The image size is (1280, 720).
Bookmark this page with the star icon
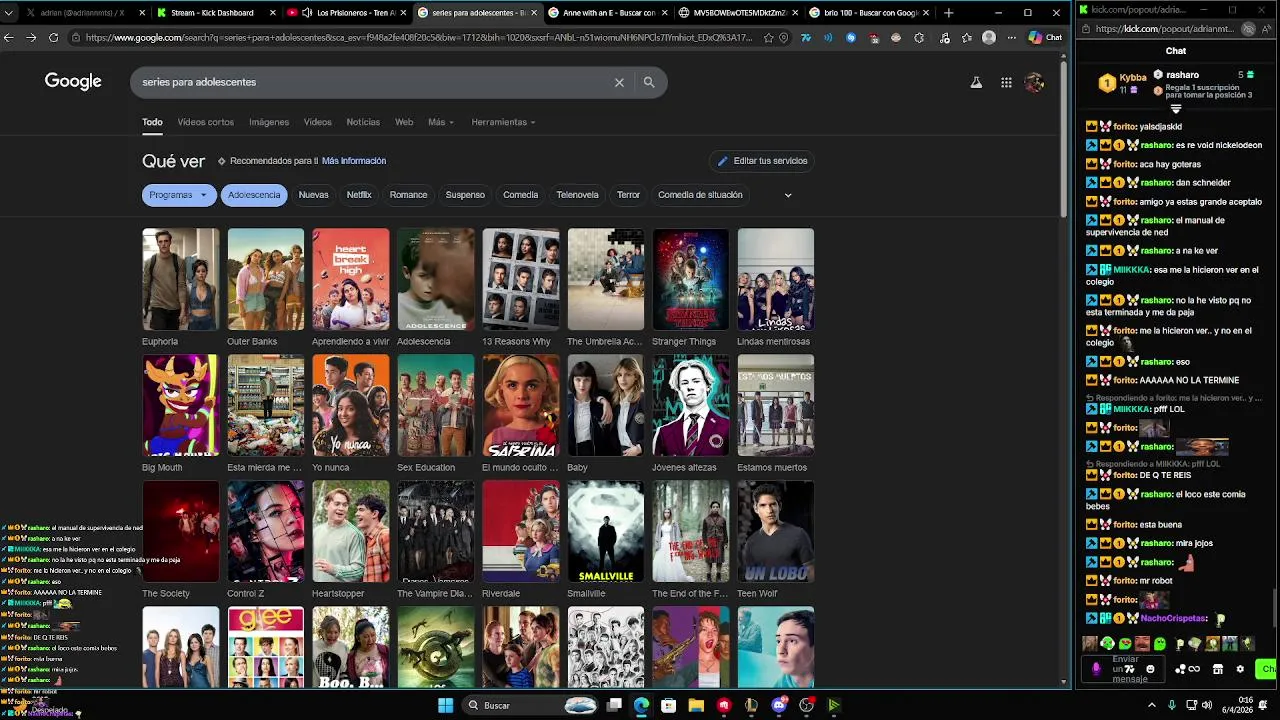pyautogui.click(x=768, y=37)
